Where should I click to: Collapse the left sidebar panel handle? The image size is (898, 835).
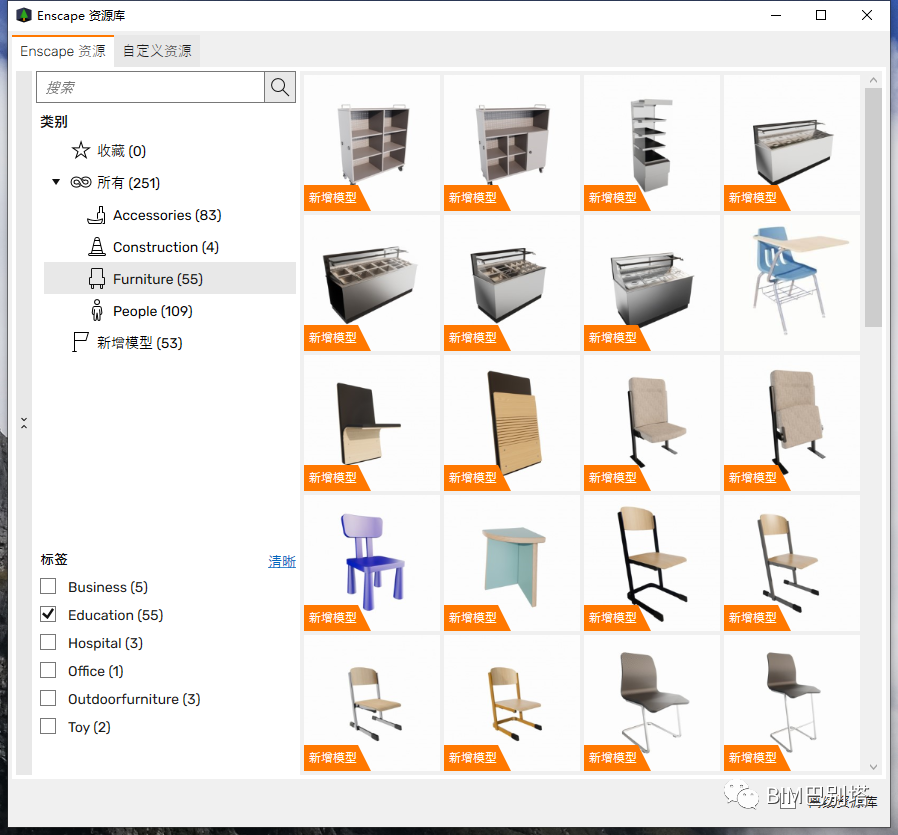coord(23,423)
